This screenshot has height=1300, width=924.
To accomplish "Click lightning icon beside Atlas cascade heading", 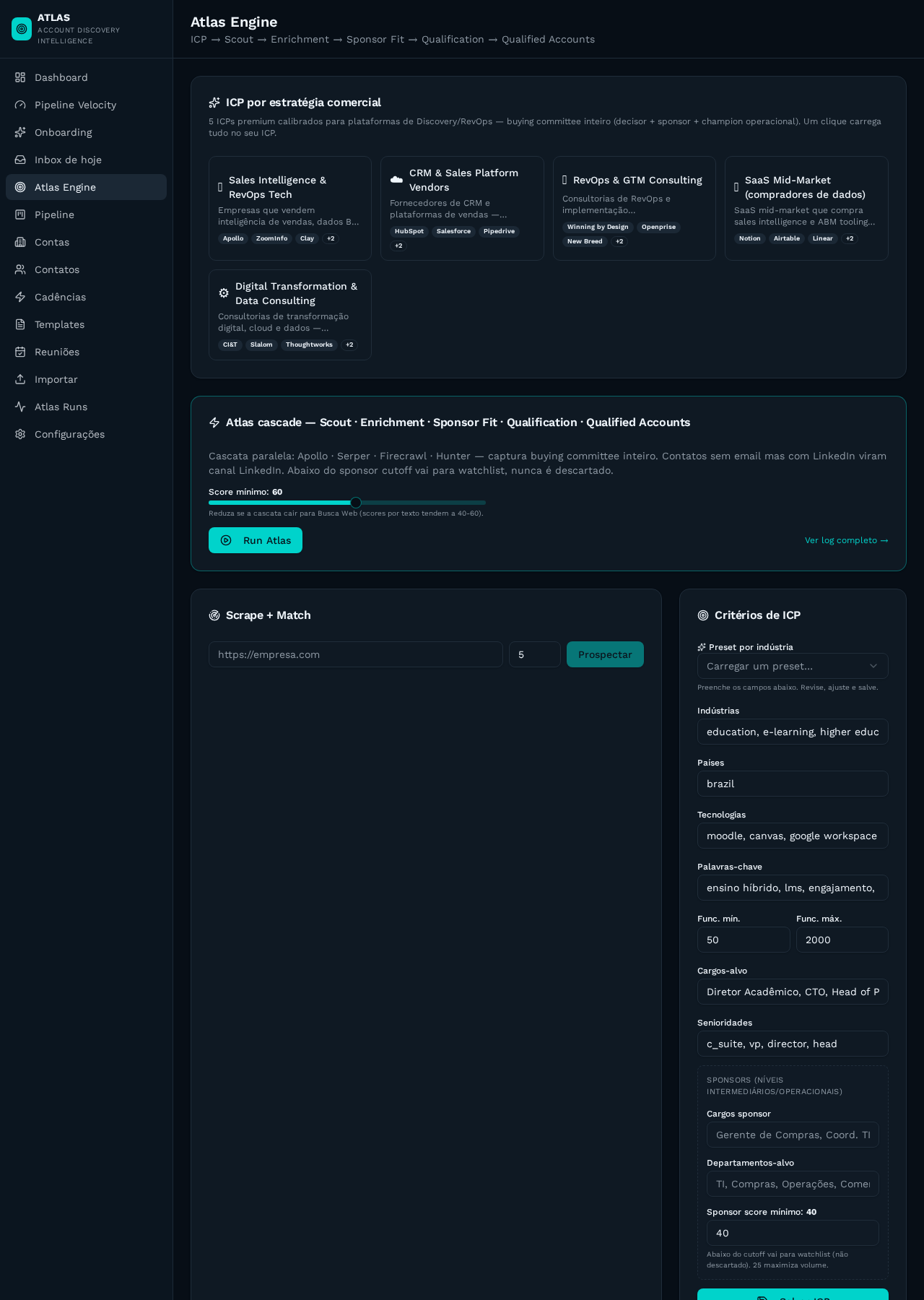I will click(214, 422).
